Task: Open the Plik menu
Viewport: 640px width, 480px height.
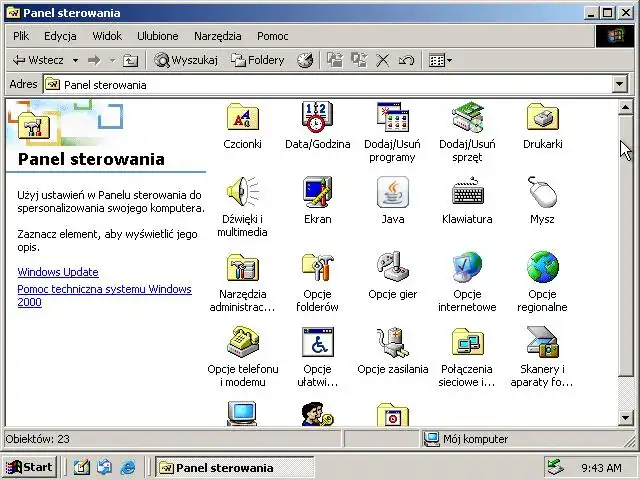Action: pyautogui.click(x=21, y=36)
